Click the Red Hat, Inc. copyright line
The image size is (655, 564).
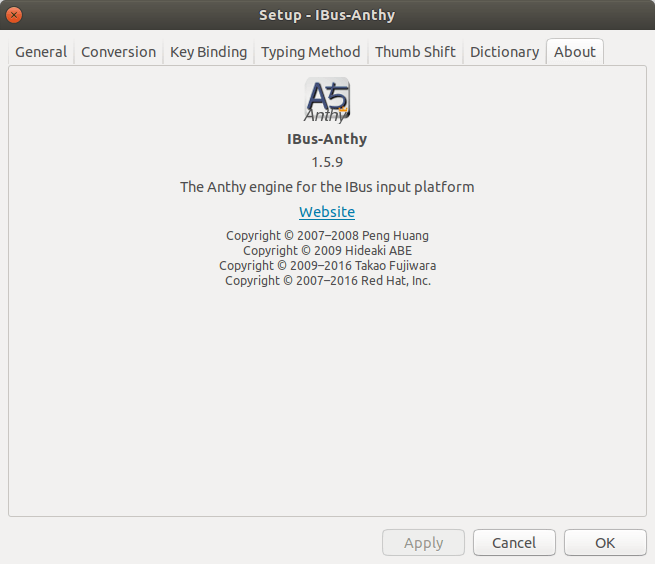pos(328,281)
